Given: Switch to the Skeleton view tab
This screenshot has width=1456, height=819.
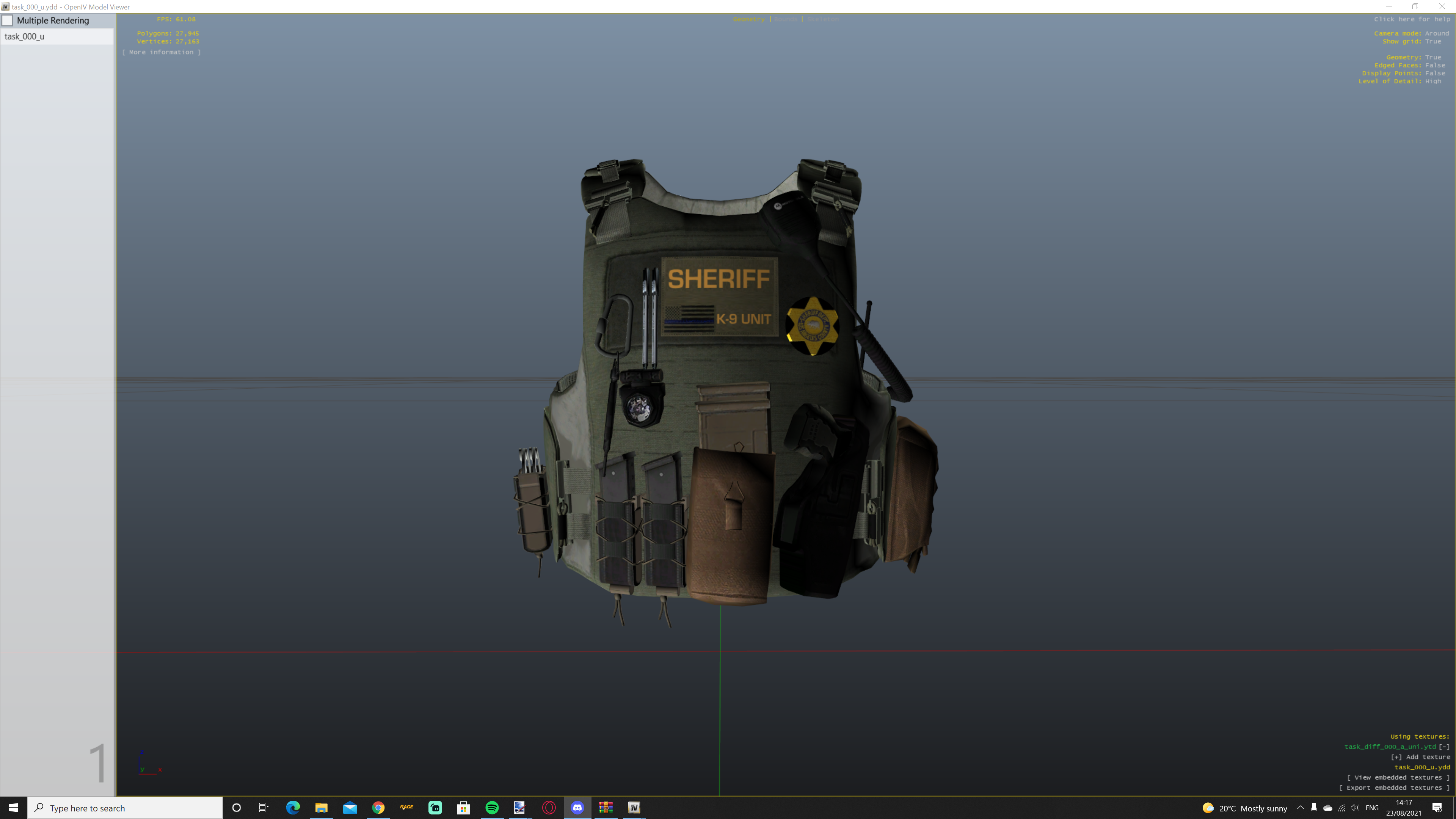Looking at the screenshot, I should tap(823, 19).
